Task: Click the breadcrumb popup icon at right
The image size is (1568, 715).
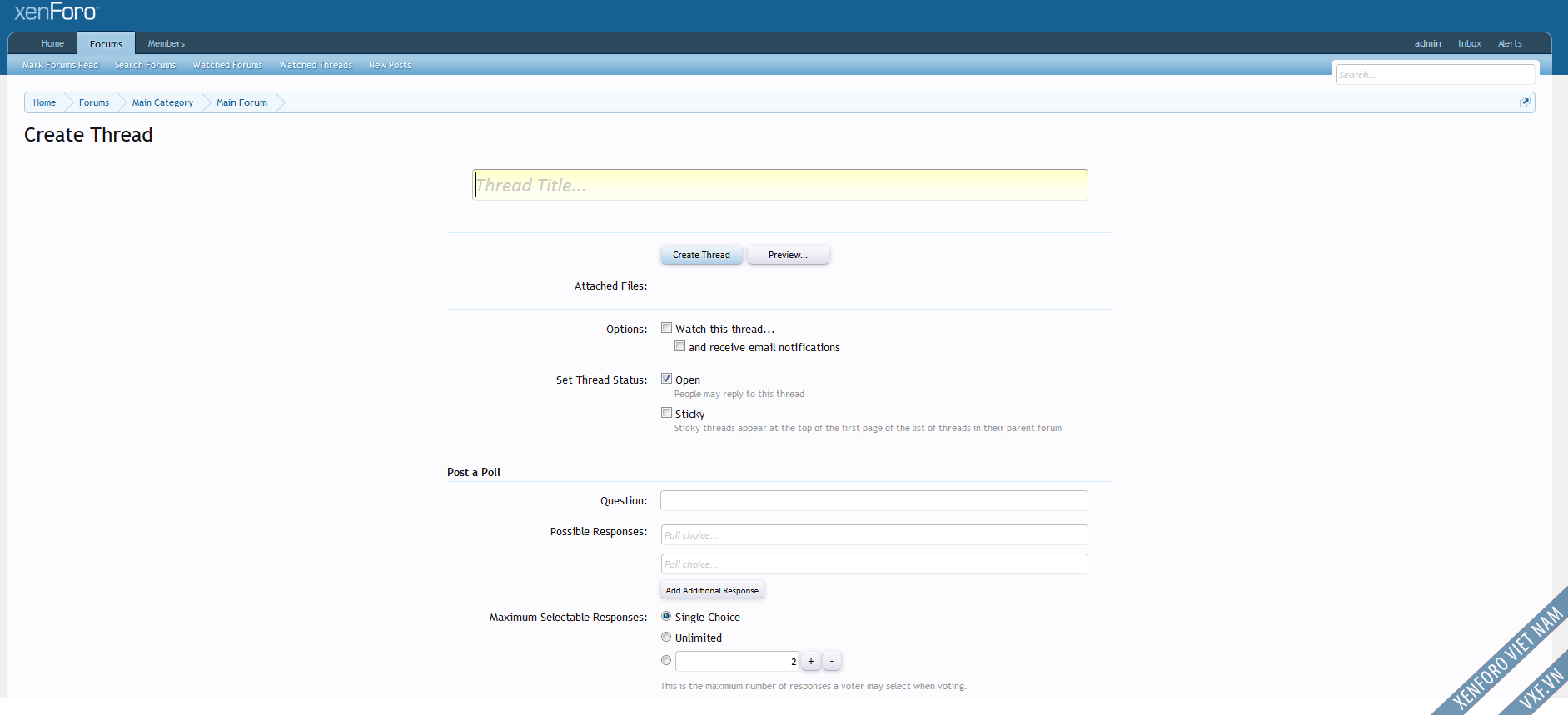Action: [x=1524, y=102]
